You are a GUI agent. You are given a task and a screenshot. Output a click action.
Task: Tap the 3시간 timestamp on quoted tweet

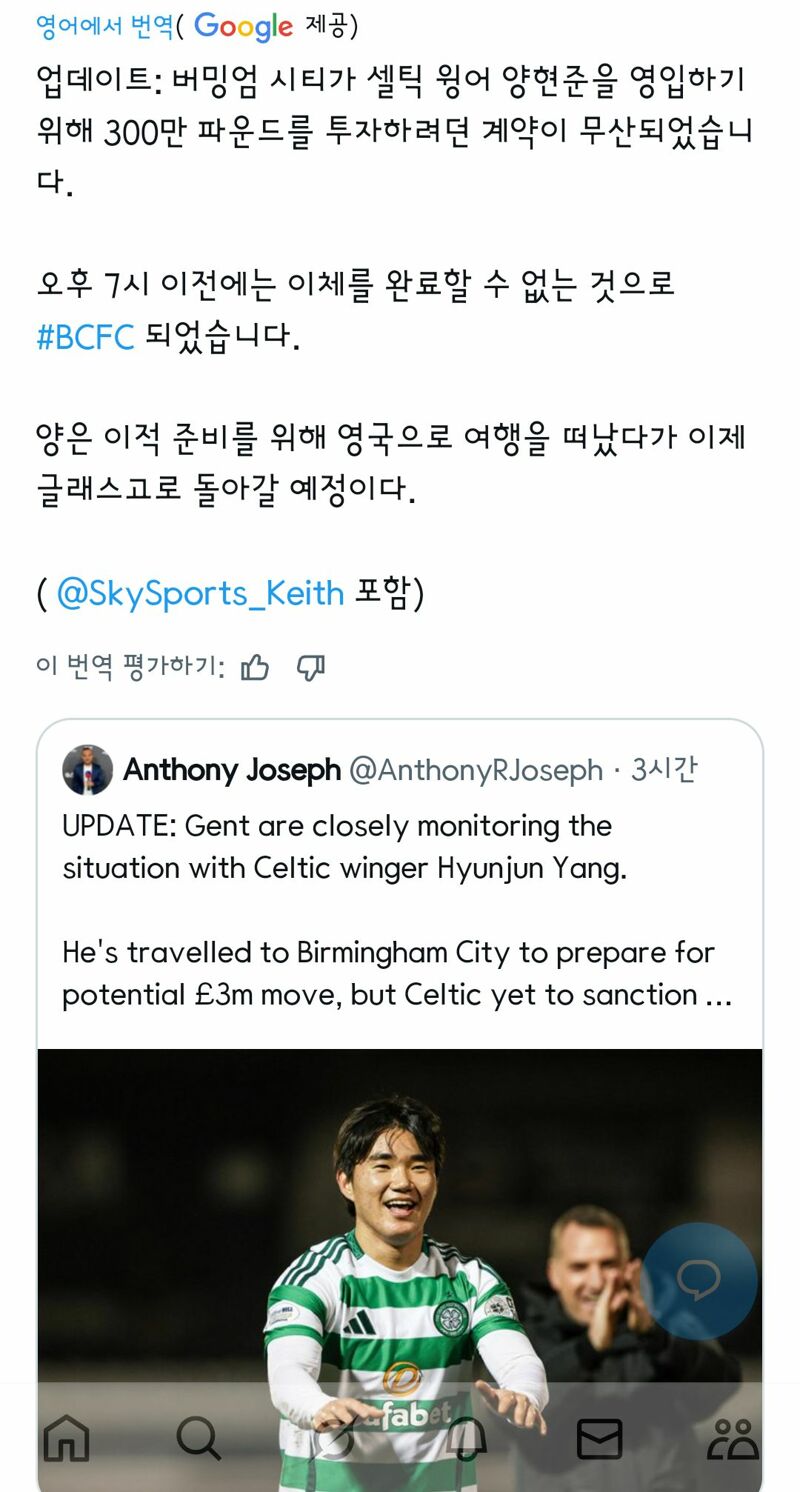click(664, 769)
